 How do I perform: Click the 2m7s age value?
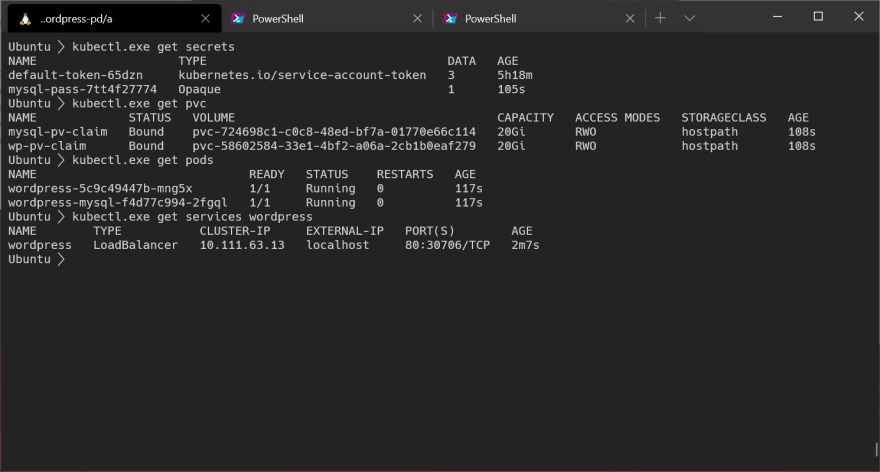525,245
